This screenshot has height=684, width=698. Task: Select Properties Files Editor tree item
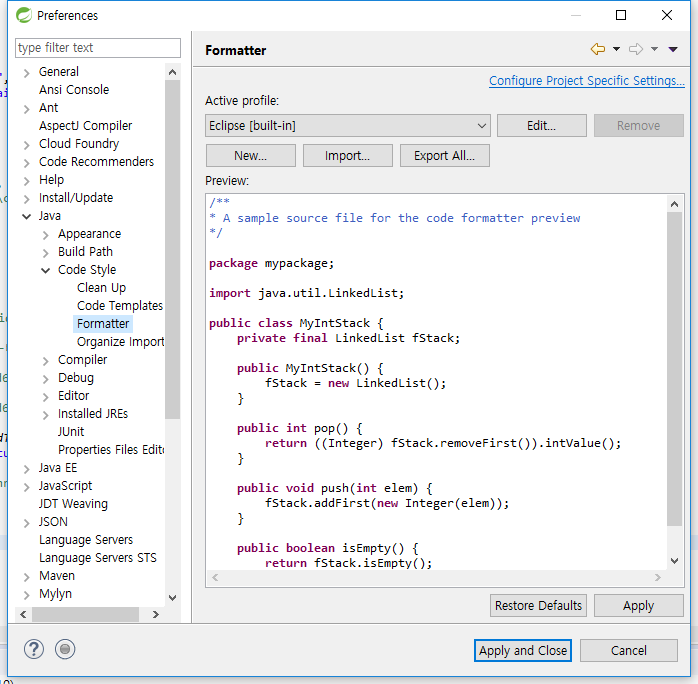pos(111,450)
